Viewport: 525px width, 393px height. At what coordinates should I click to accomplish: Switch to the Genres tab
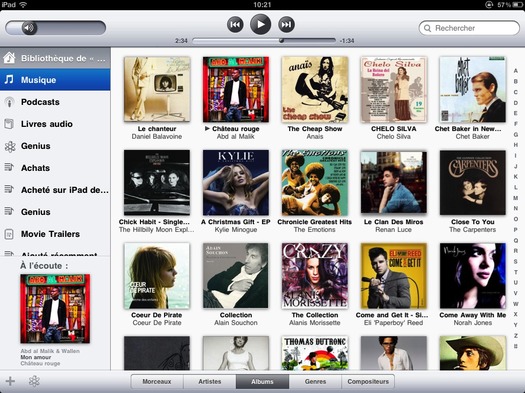(x=315, y=382)
